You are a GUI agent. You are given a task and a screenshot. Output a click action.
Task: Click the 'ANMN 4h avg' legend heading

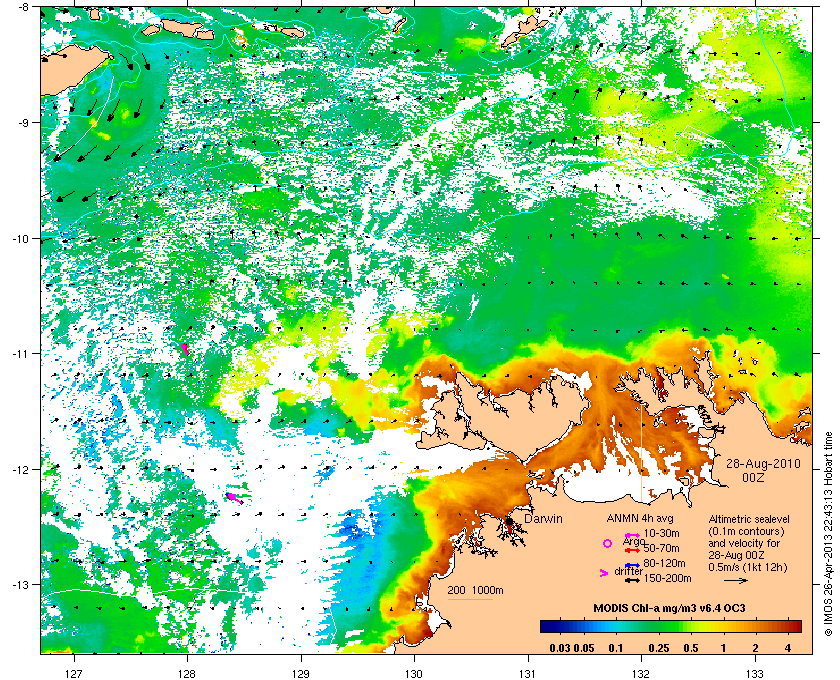(x=640, y=518)
